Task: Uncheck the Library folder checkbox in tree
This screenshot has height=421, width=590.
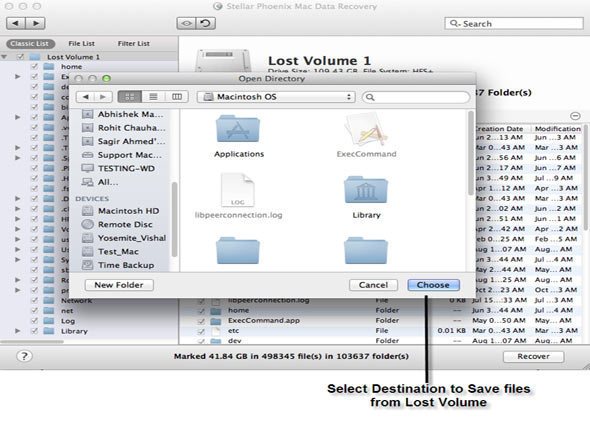Action: (35, 331)
